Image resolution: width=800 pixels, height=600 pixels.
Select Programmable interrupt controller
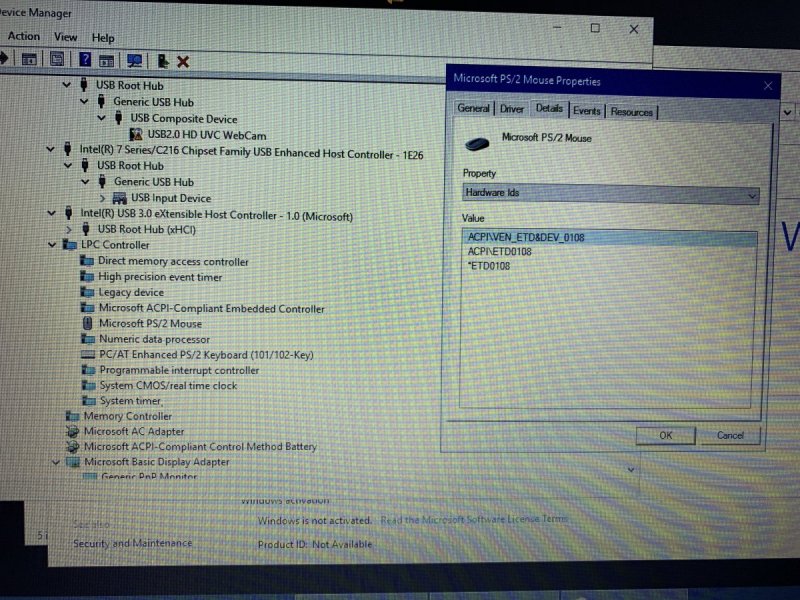click(179, 370)
